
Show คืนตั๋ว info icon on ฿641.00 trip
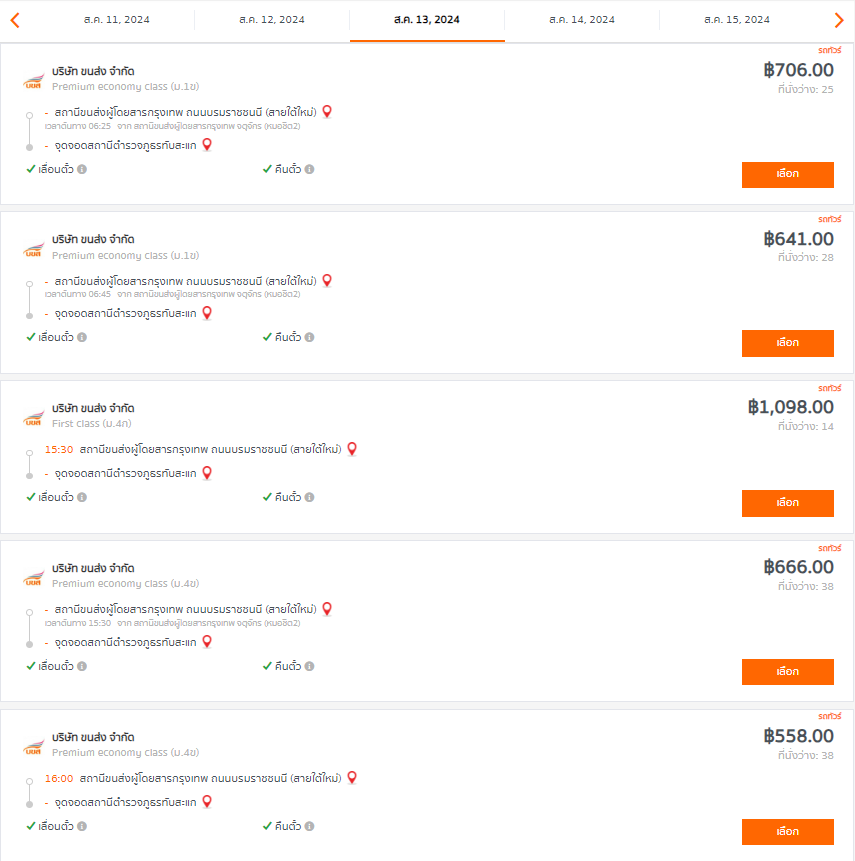(310, 337)
